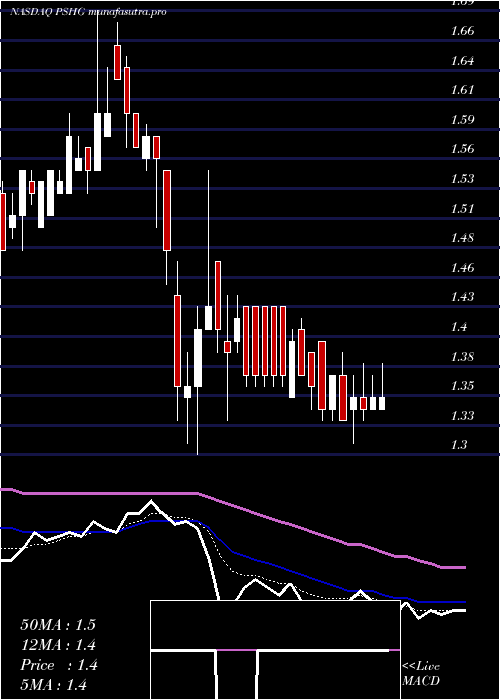Screen dimensions: 500x700
Task: Click the NASDAQ PSHG munafasutra.pro title text
Action: pyautogui.click(x=88, y=12)
